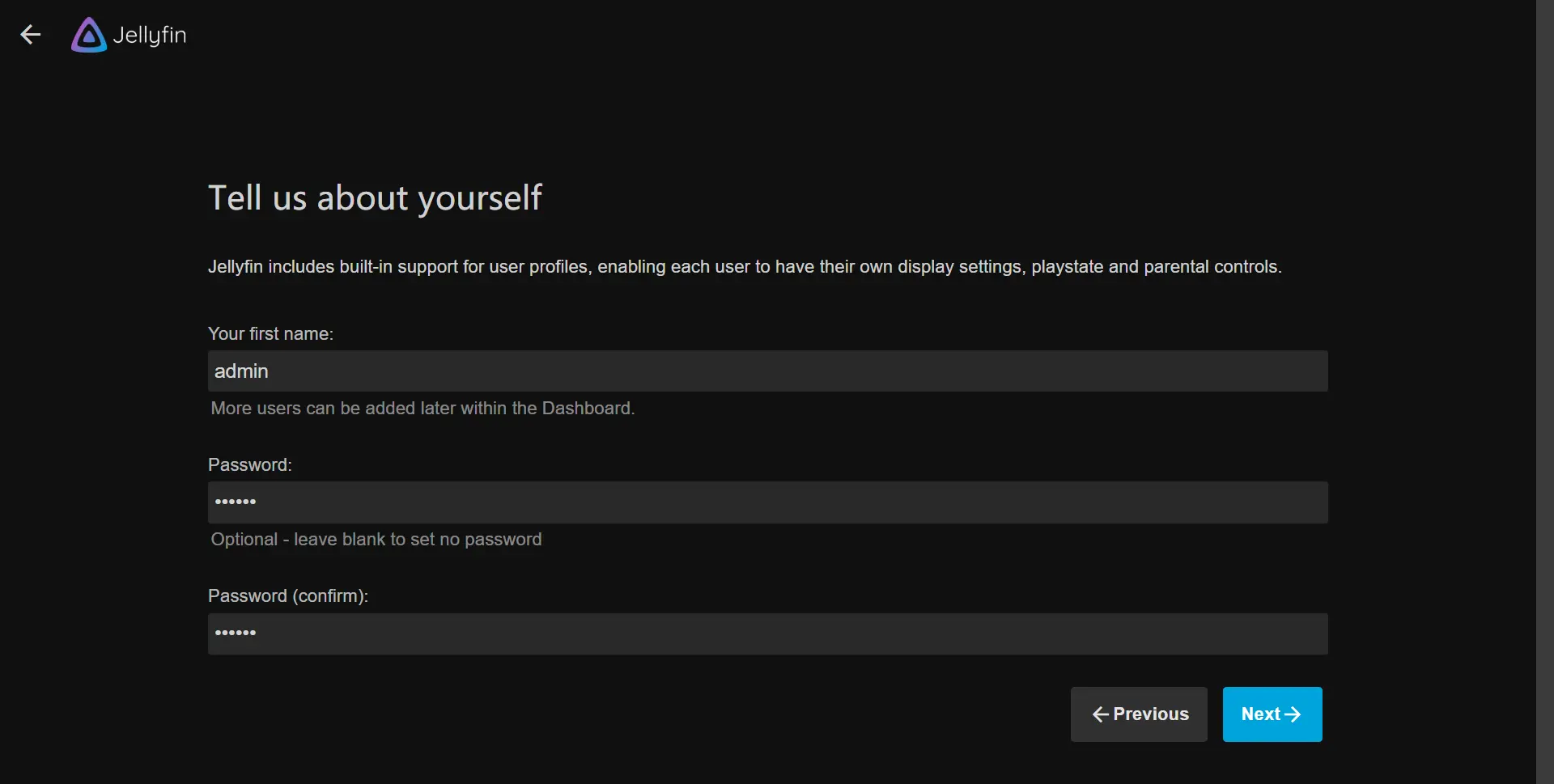Click the page's vertical scrollbar on the right

coord(1544,392)
